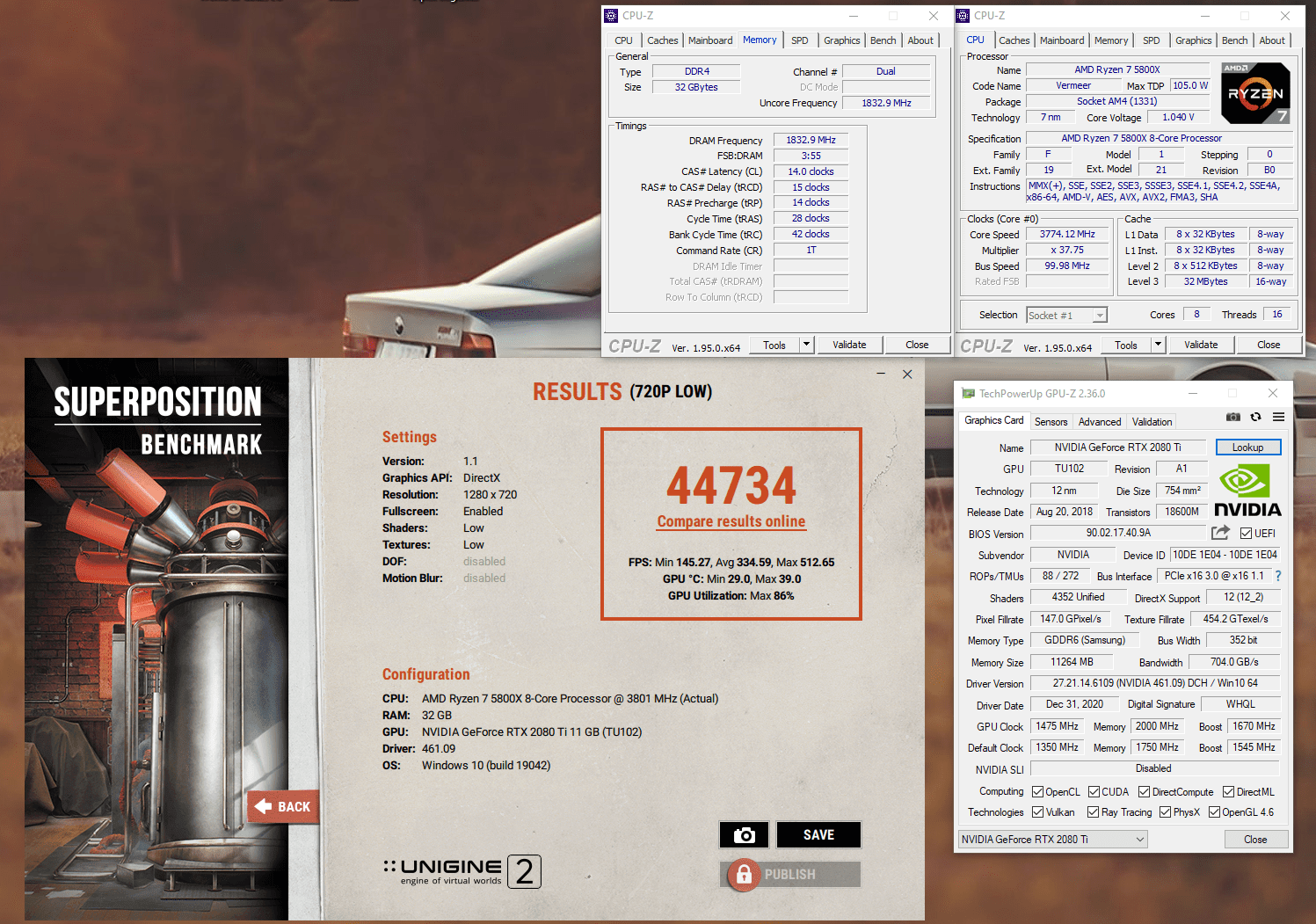This screenshot has width=1316, height=924.
Task: Toggle the PhysX checkbox
Action: pyautogui.click(x=1165, y=812)
